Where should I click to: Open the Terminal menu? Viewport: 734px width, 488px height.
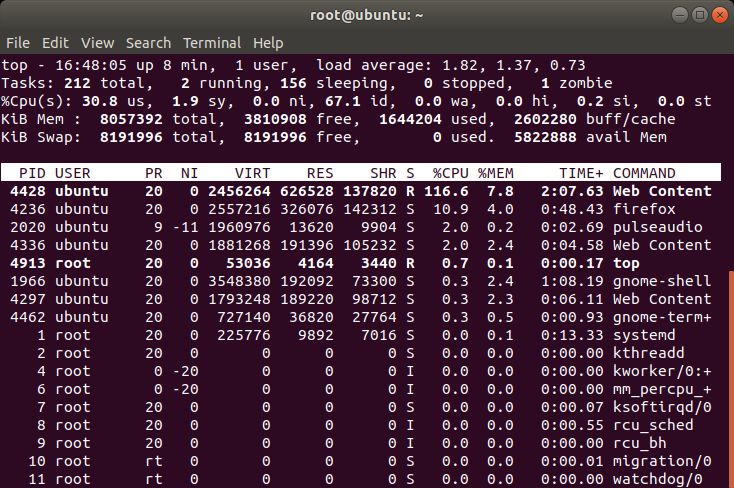[x=212, y=43]
